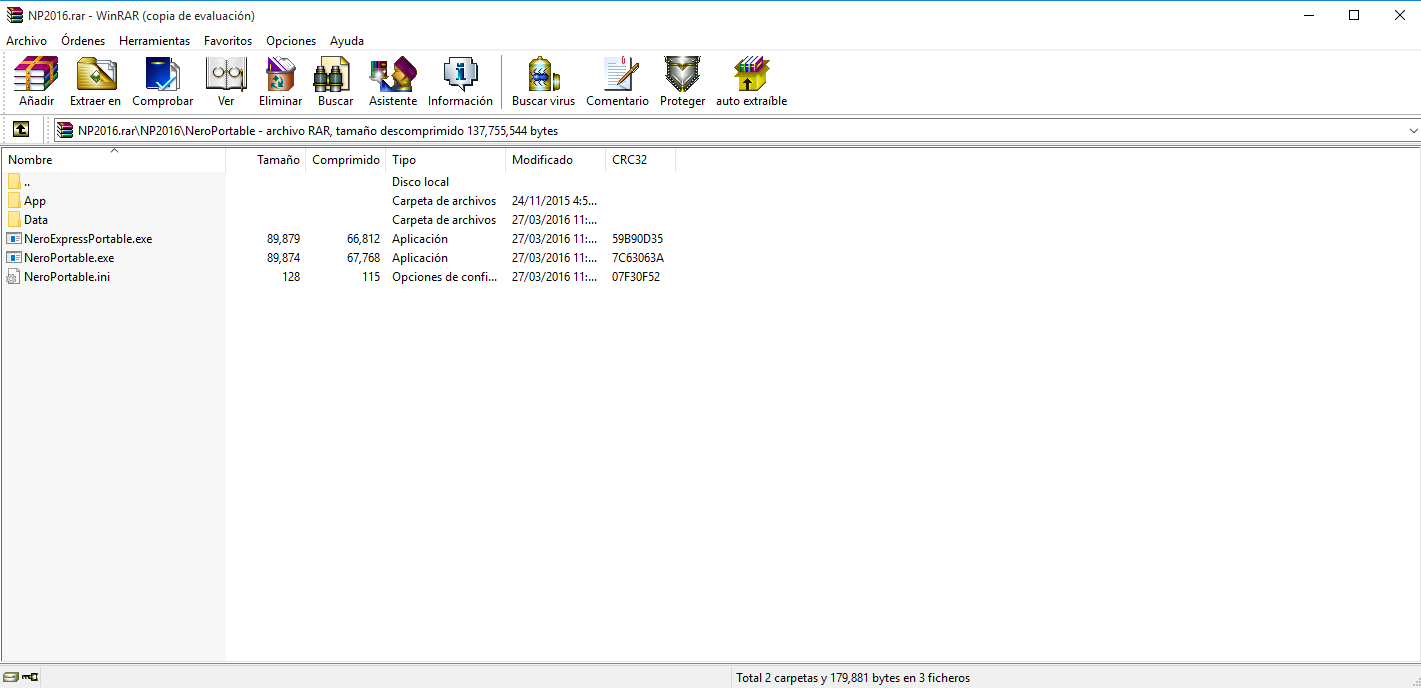Select the NeroExpressPortable.exe file name

[x=88, y=239]
